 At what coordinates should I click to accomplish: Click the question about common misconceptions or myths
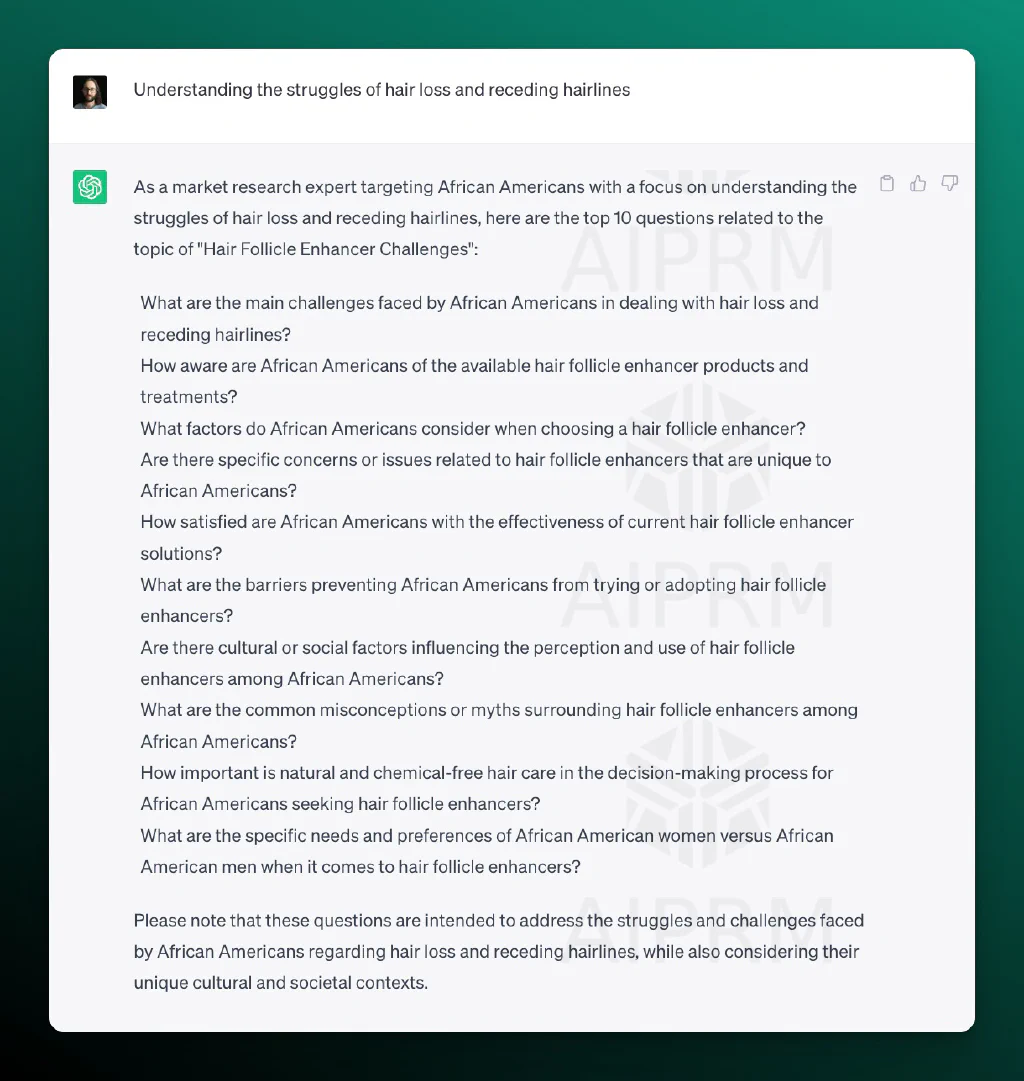(499, 726)
